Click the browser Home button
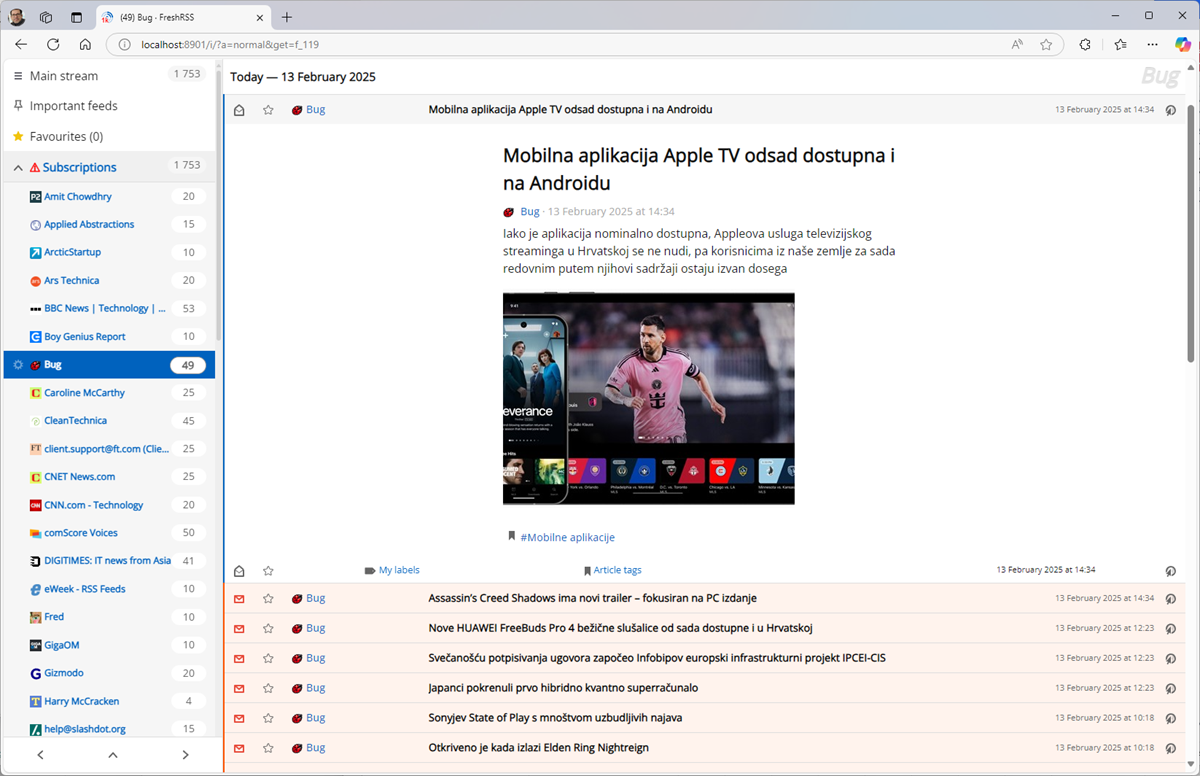This screenshot has height=776, width=1200. tap(85, 44)
